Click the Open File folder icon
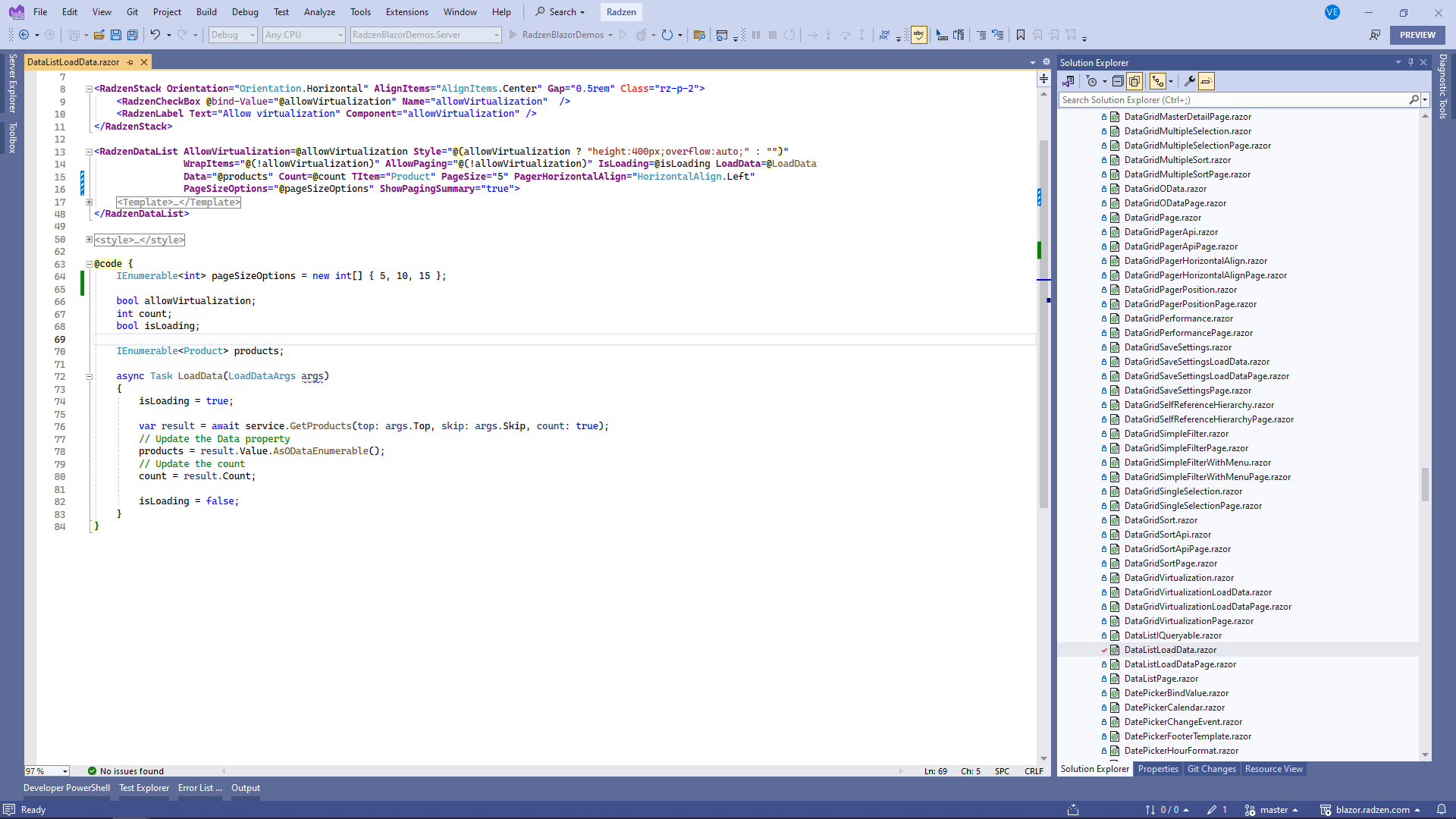 tap(99, 35)
